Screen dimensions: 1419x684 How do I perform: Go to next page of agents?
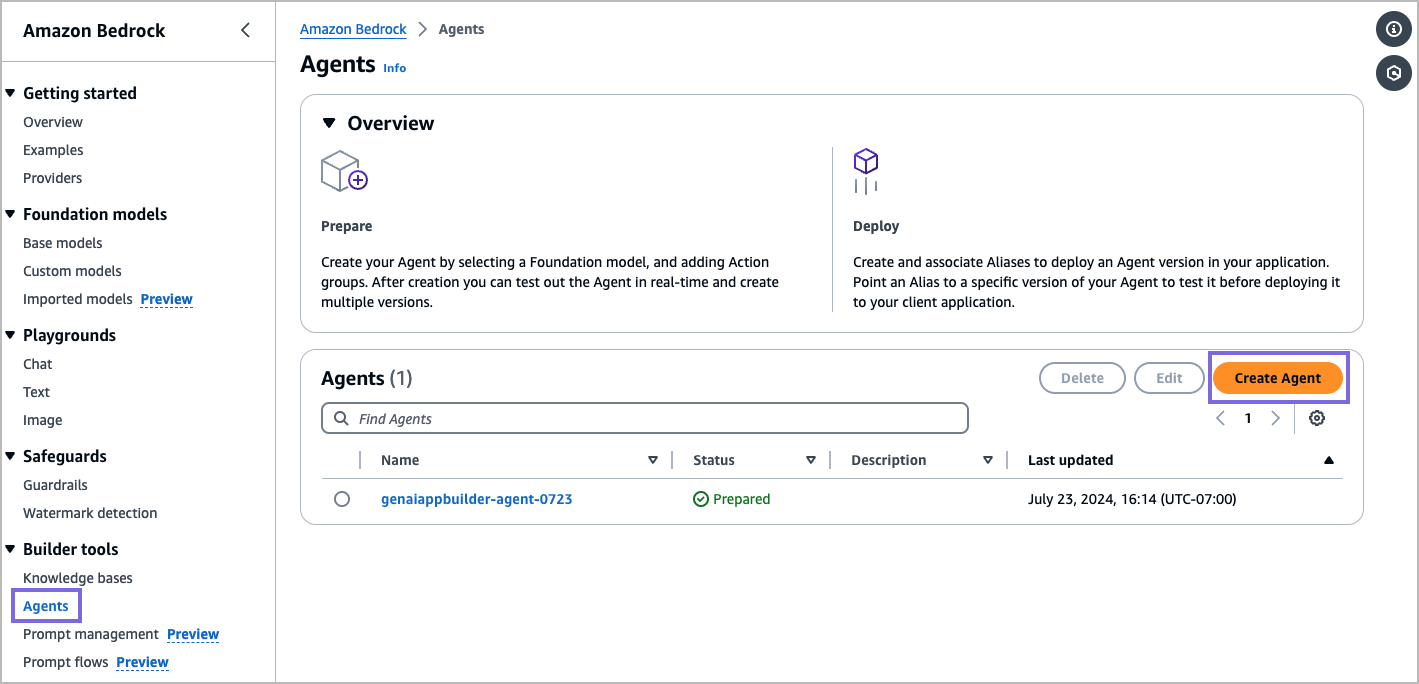[1275, 418]
